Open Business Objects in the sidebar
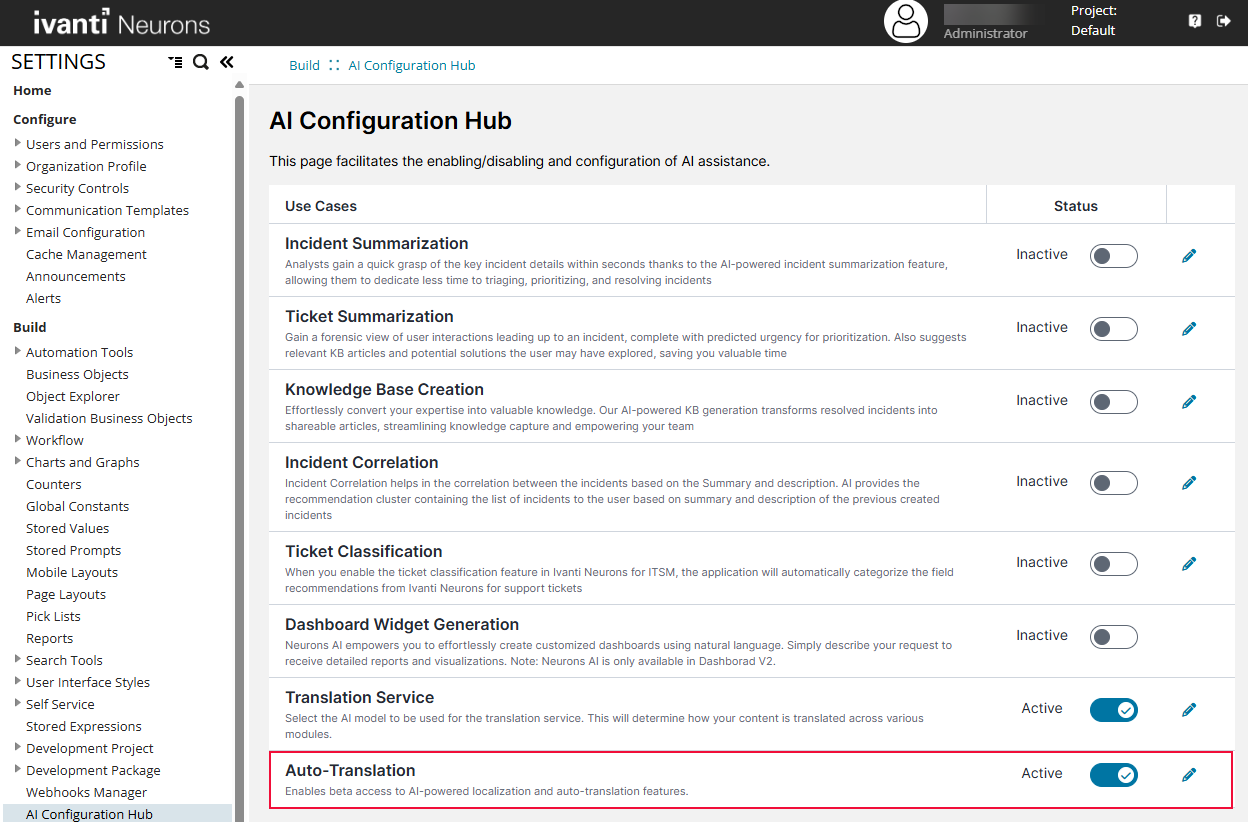This screenshot has width=1248, height=822. point(77,374)
